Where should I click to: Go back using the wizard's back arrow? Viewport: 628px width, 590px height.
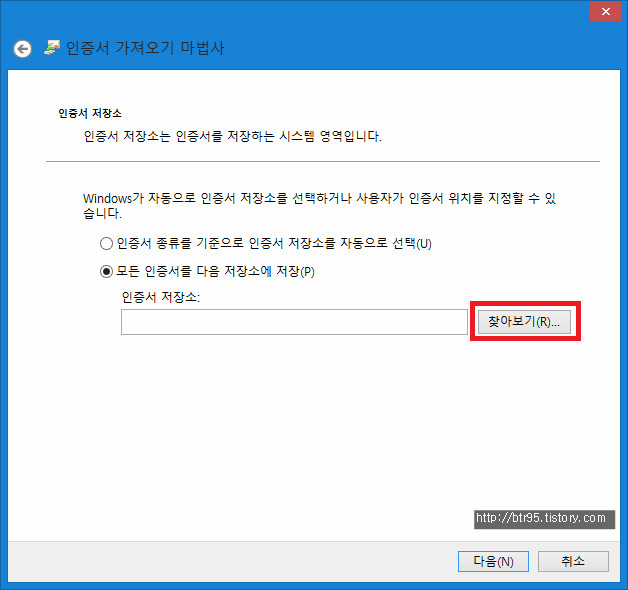coord(22,49)
